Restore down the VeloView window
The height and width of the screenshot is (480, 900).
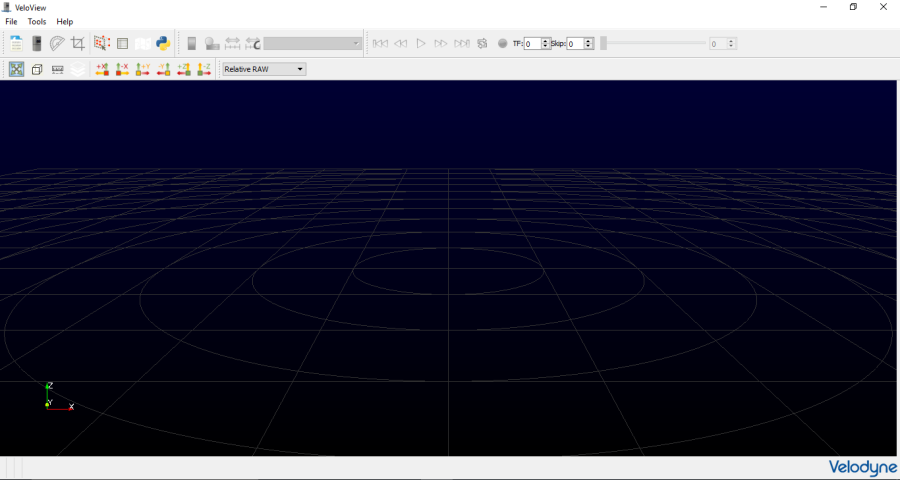point(854,7)
